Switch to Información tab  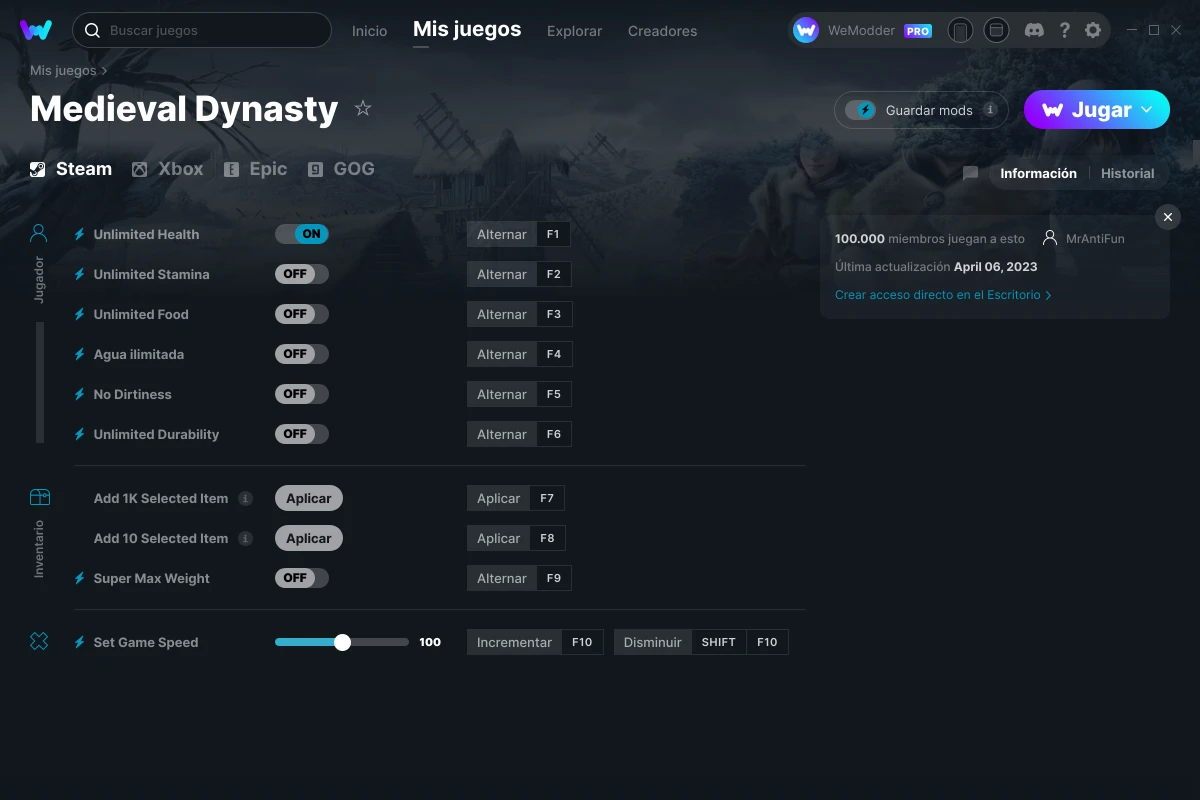[x=1038, y=173]
